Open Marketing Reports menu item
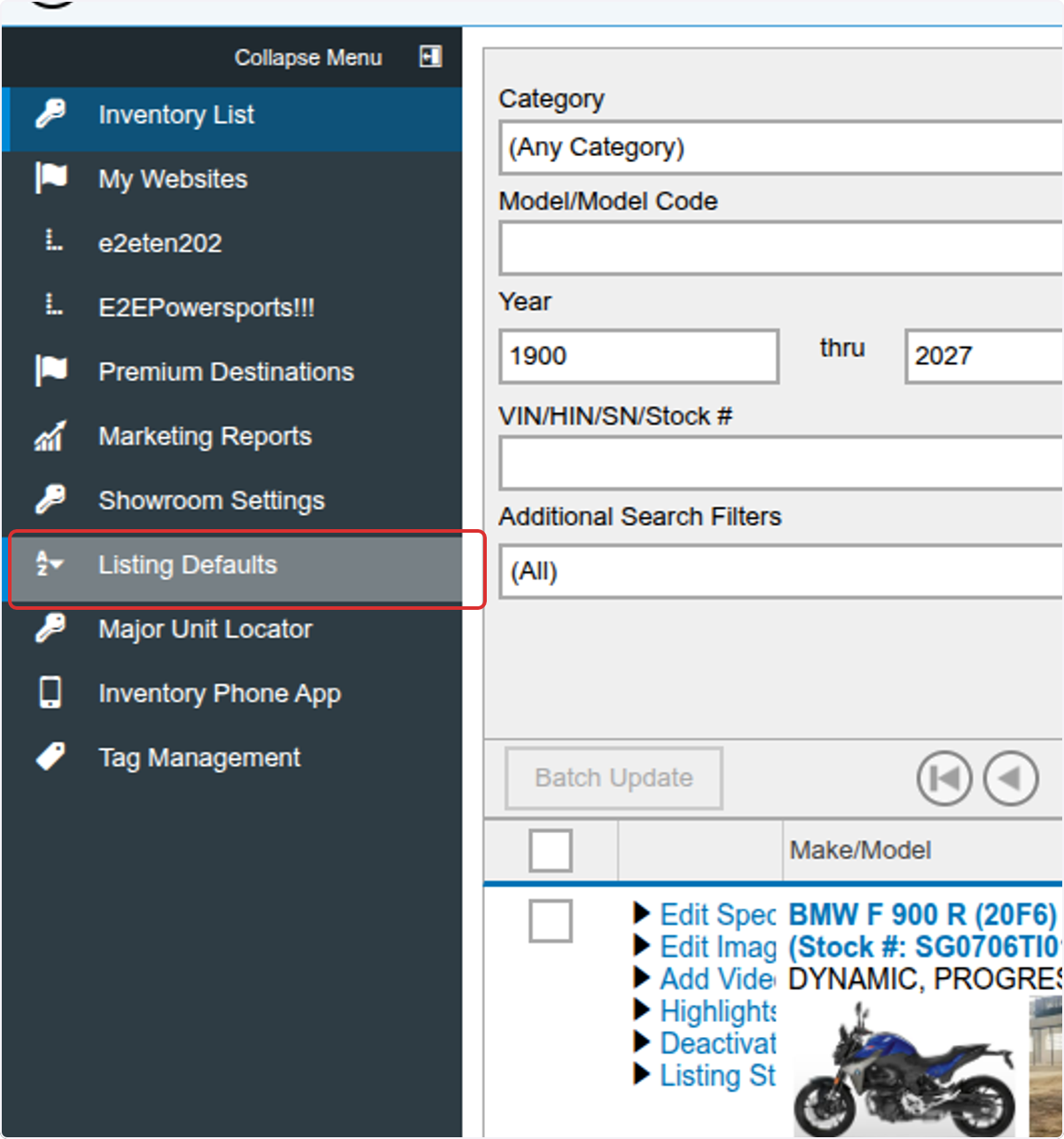 [232, 436]
